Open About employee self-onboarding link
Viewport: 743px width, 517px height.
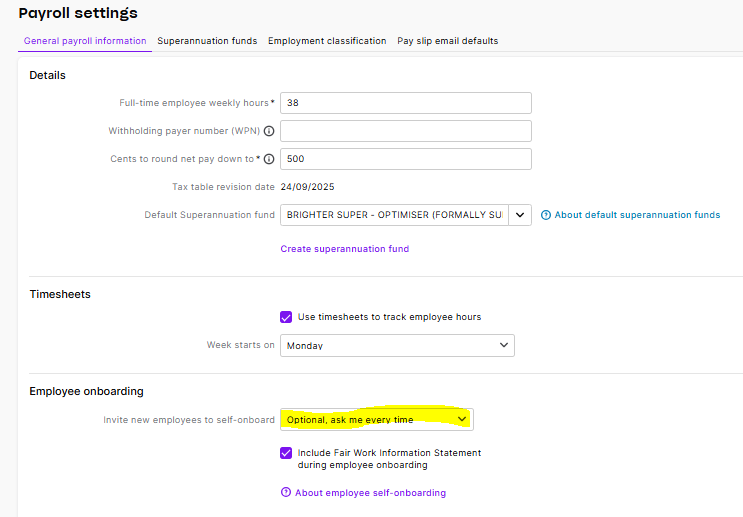point(371,493)
